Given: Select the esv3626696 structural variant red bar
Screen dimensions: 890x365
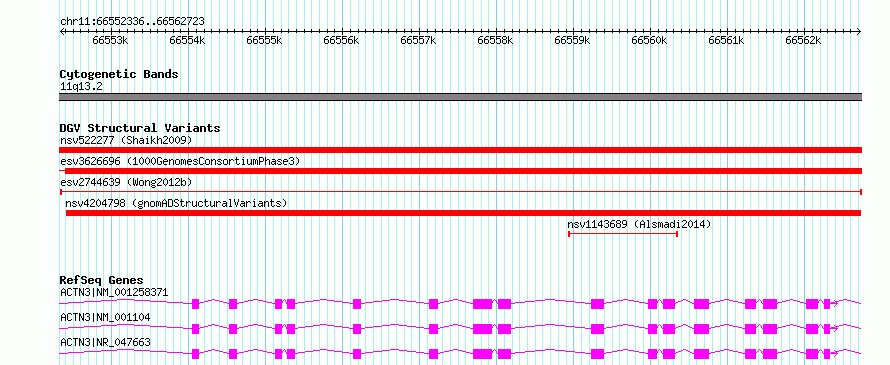Looking at the screenshot, I should (464, 171).
